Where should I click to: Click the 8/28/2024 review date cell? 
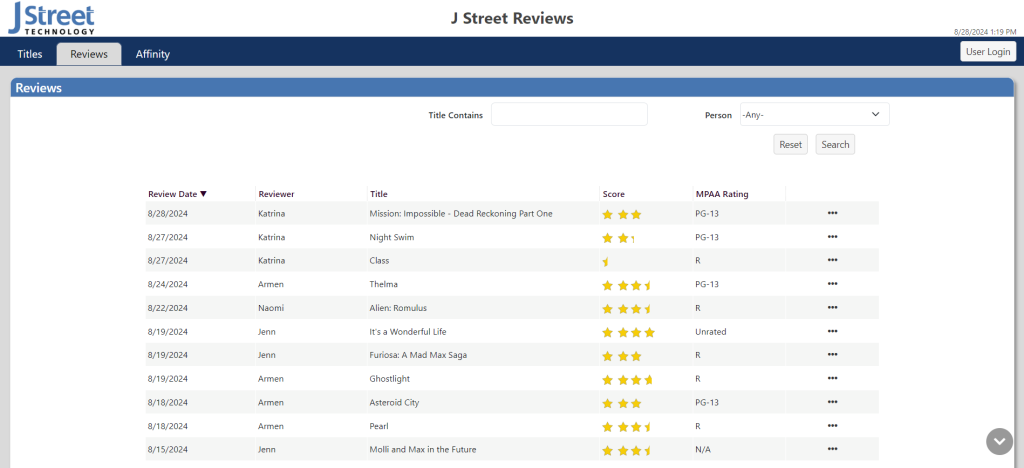(168, 214)
